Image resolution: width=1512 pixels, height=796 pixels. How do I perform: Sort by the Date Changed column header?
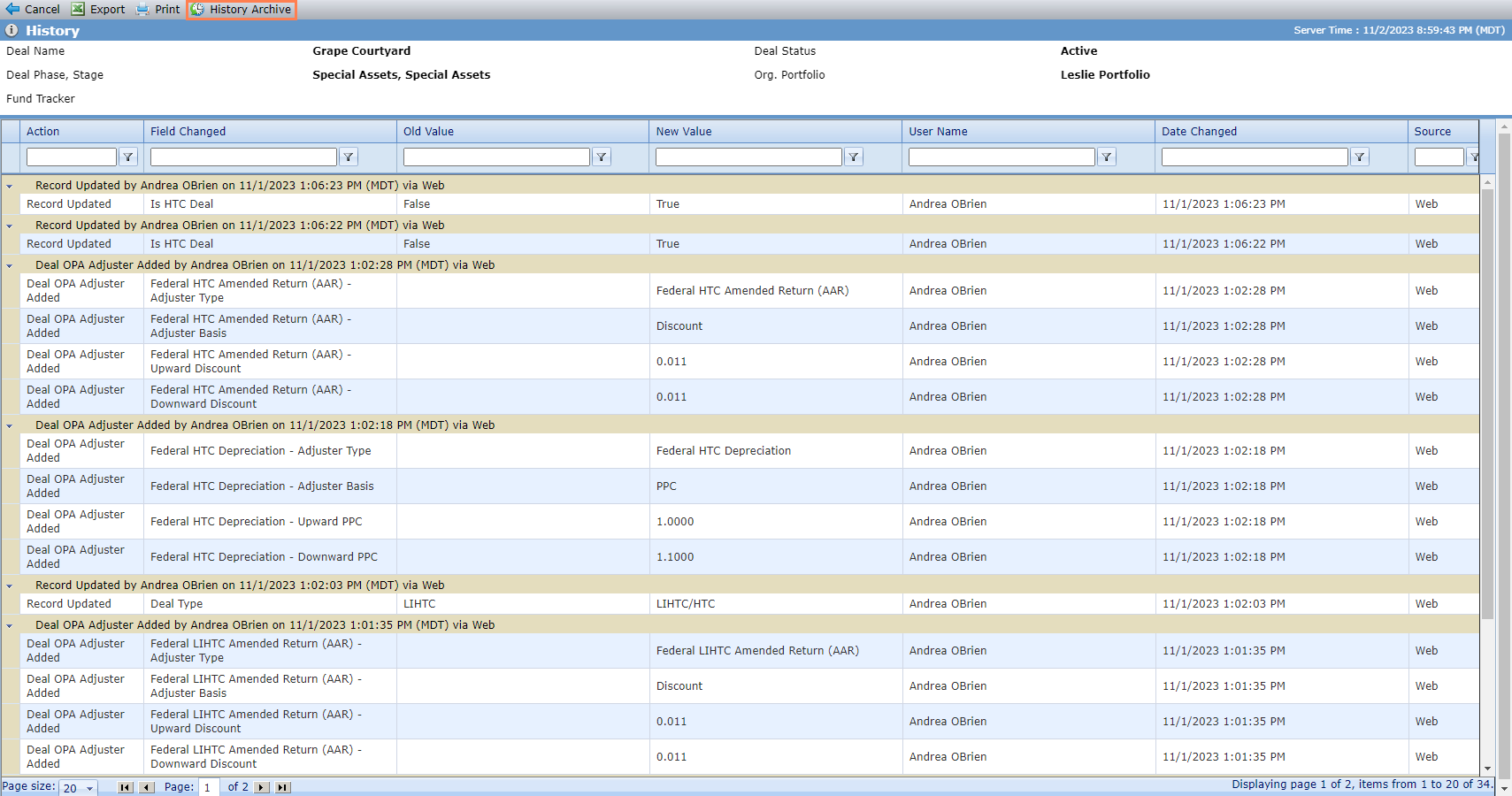tap(1199, 132)
